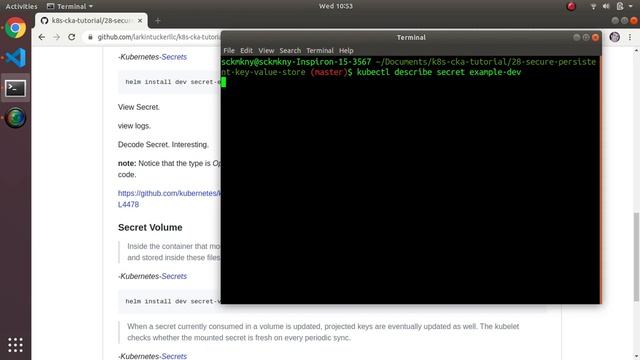Image resolution: width=640 pixels, height=360 pixels.
Task: Open Google Chrome from the dock
Action: tap(16, 28)
